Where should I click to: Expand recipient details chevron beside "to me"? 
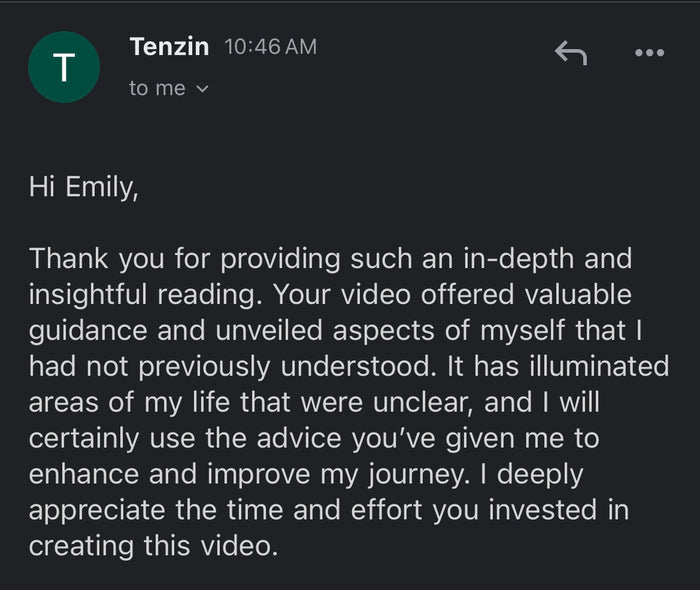203,89
